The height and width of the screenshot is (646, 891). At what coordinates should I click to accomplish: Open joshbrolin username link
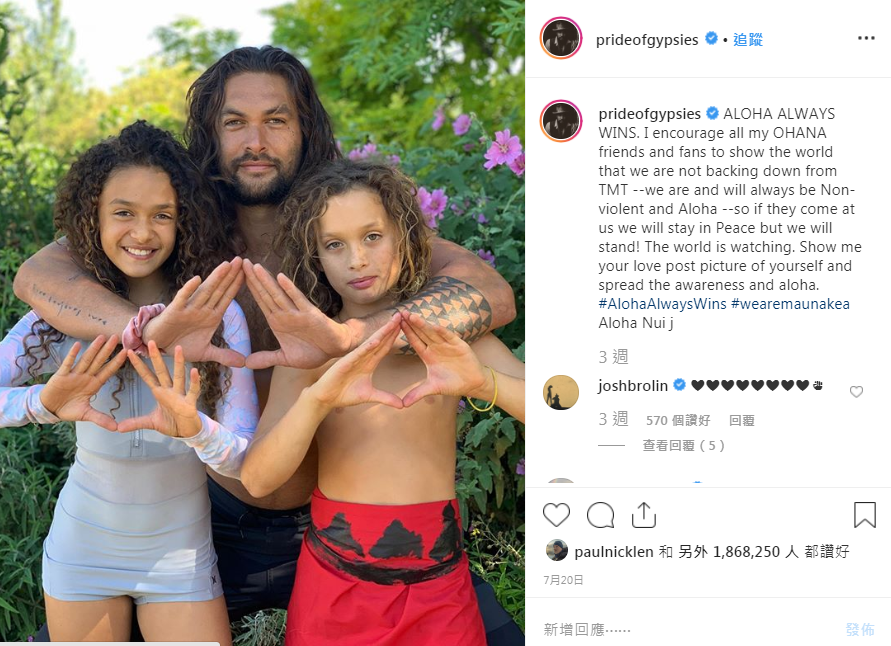(x=633, y=386)
